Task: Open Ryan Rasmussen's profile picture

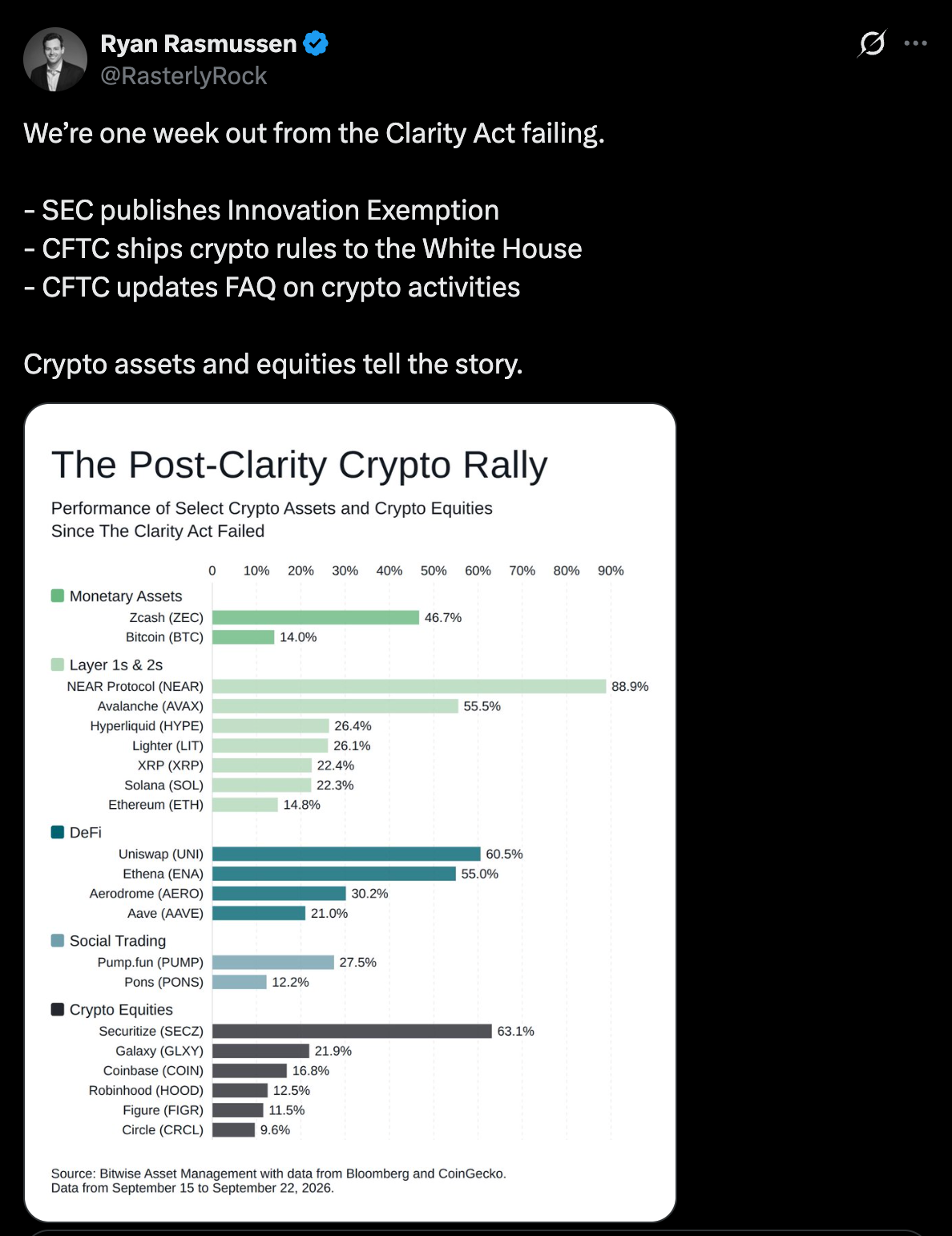Action: point(55,59)
